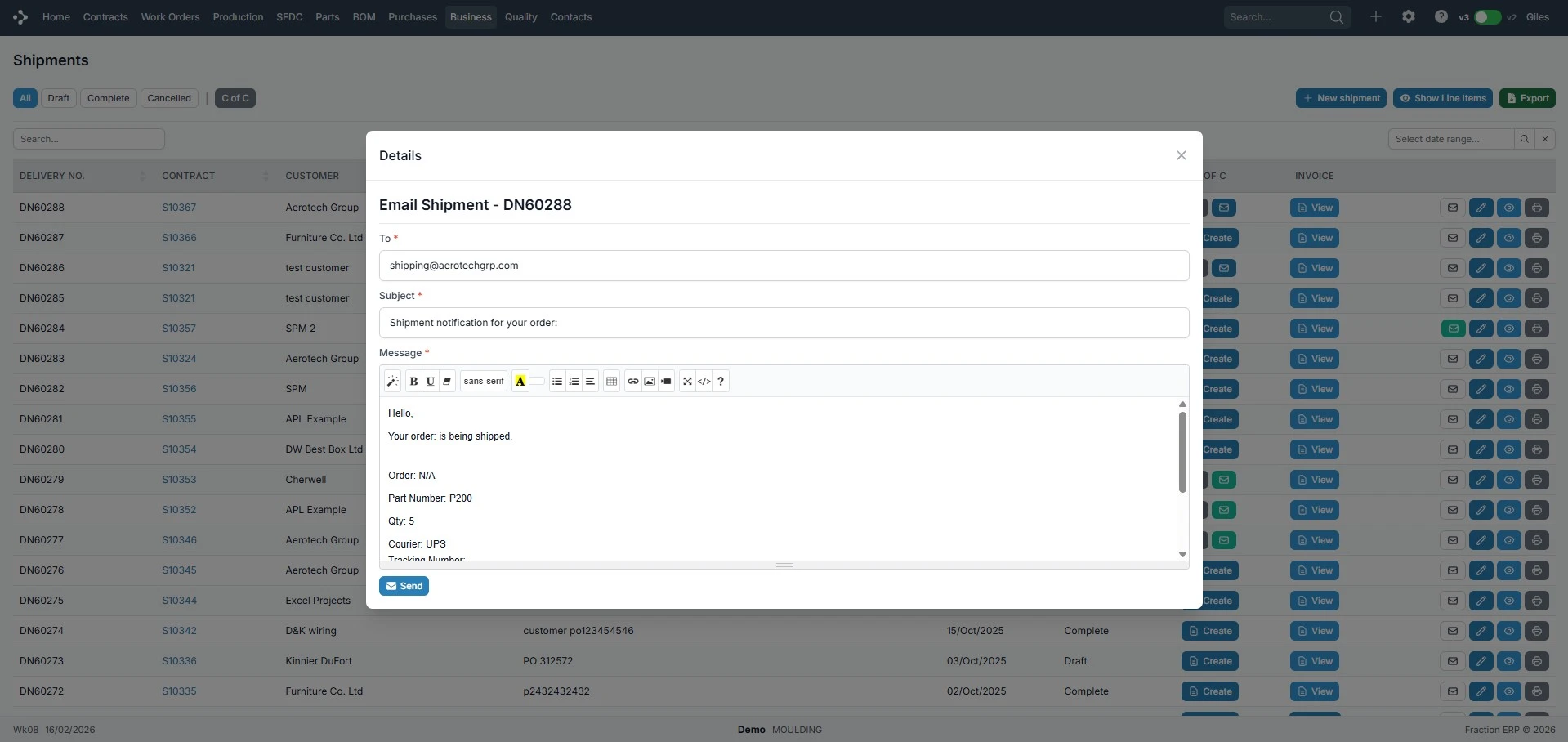Open editor Help question mark
The width and height of the screenshot is (1568, 742).
click(721, 382)
